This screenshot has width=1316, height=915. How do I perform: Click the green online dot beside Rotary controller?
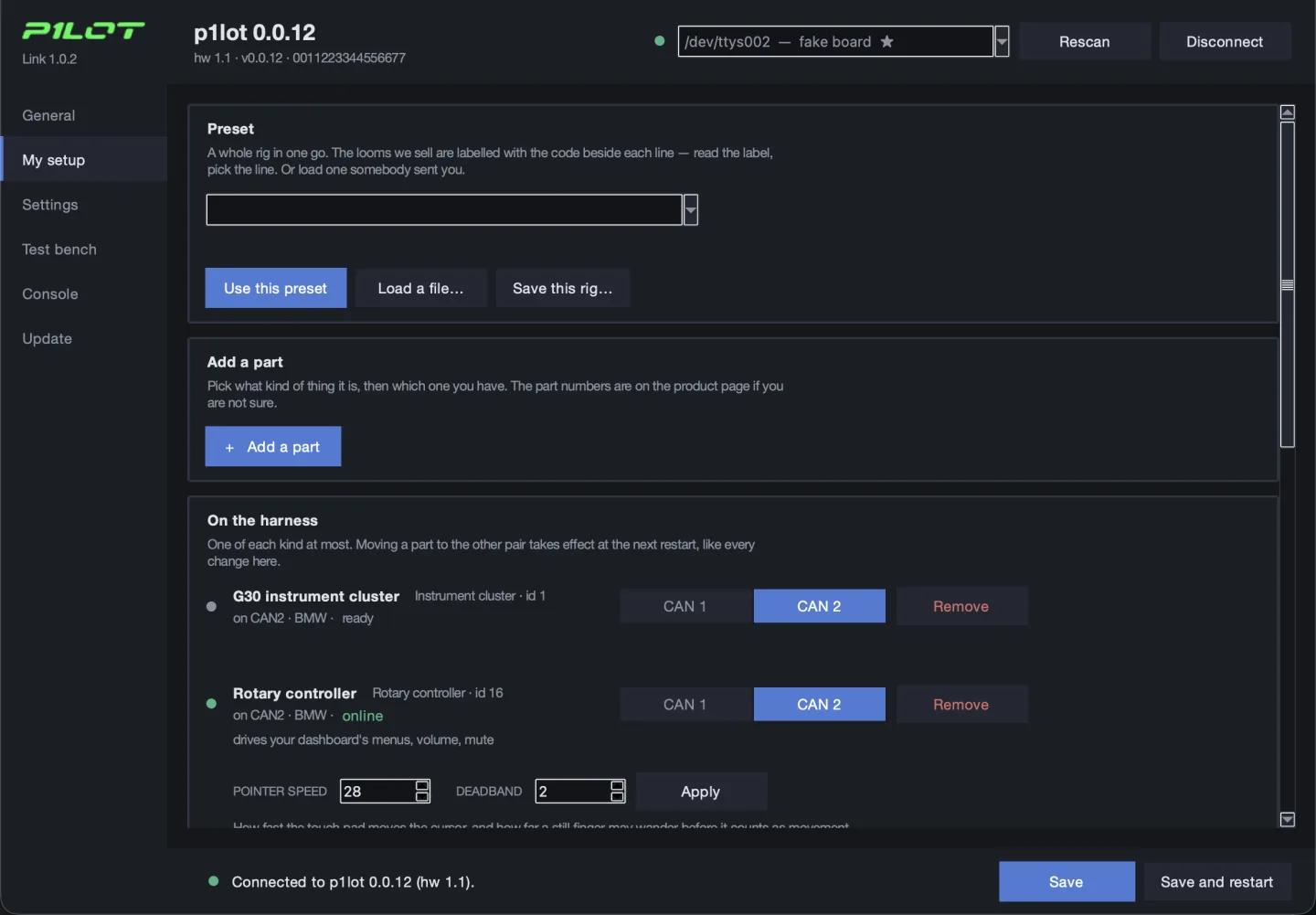coord(211,704)
